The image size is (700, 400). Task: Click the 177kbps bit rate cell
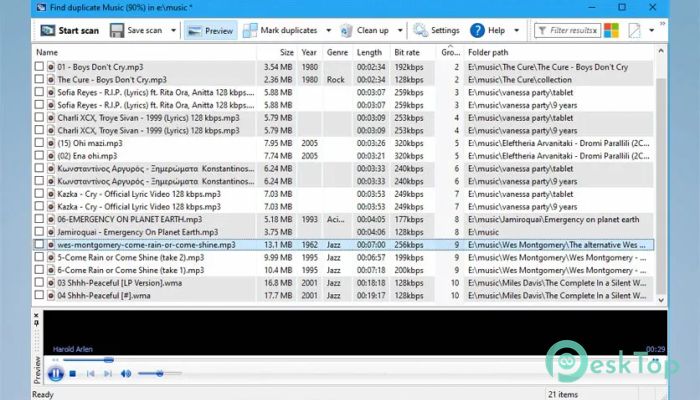408,219
